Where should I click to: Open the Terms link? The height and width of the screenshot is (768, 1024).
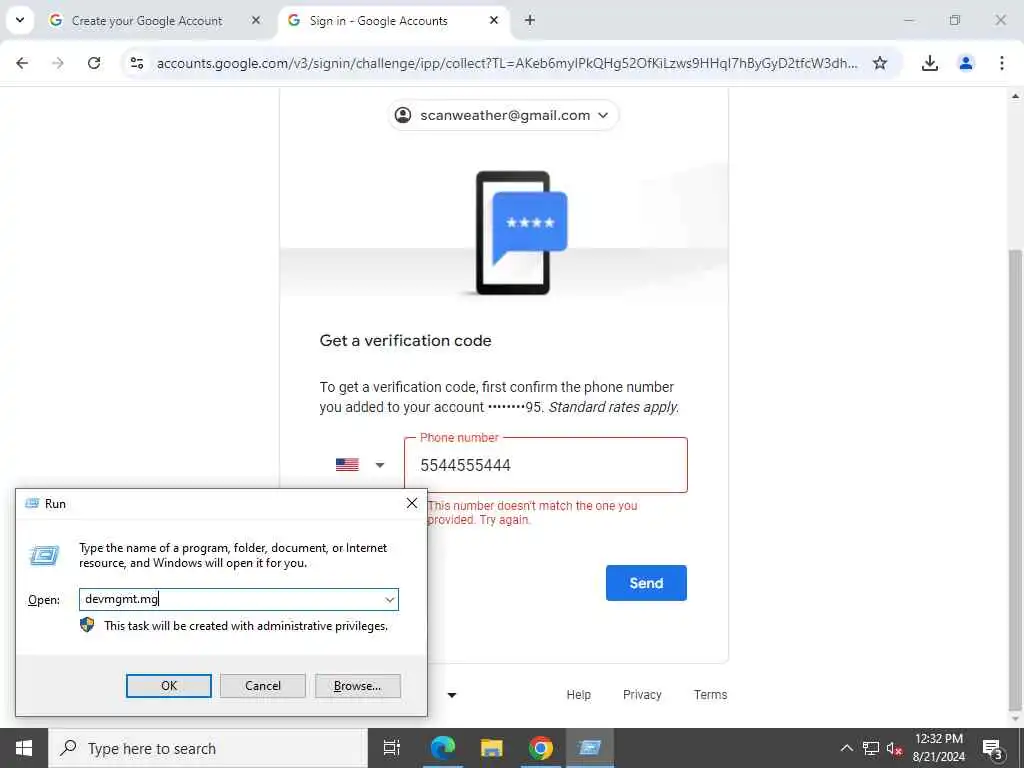[x=711, y=694]
